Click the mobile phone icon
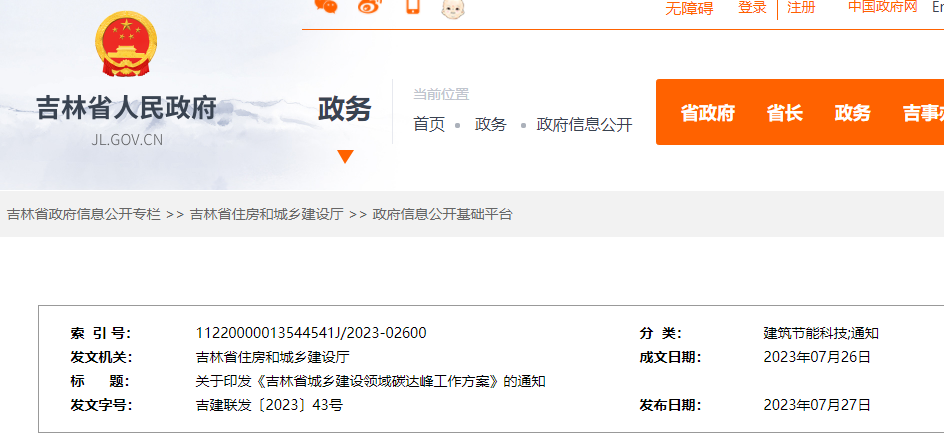Image resolution: width=944 pixels, height=434 pixels. [413, 7]
